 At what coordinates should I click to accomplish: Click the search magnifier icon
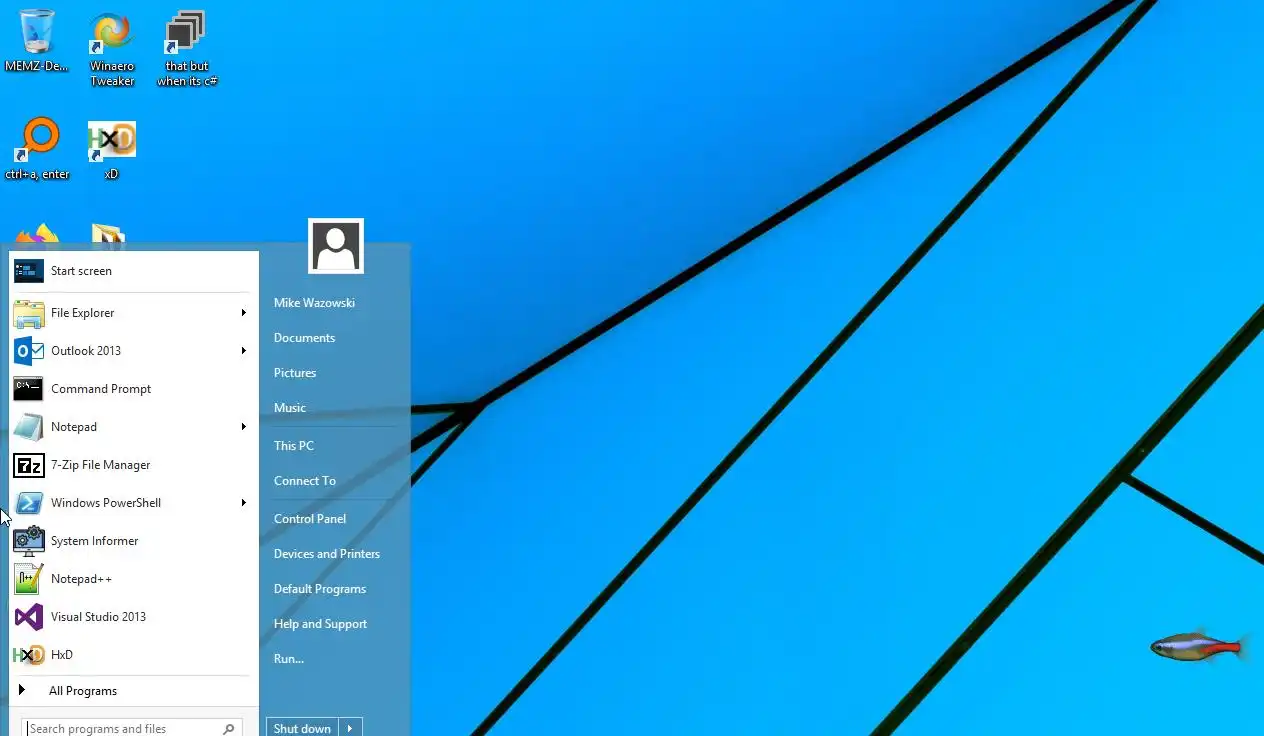(x=229, y=729)
